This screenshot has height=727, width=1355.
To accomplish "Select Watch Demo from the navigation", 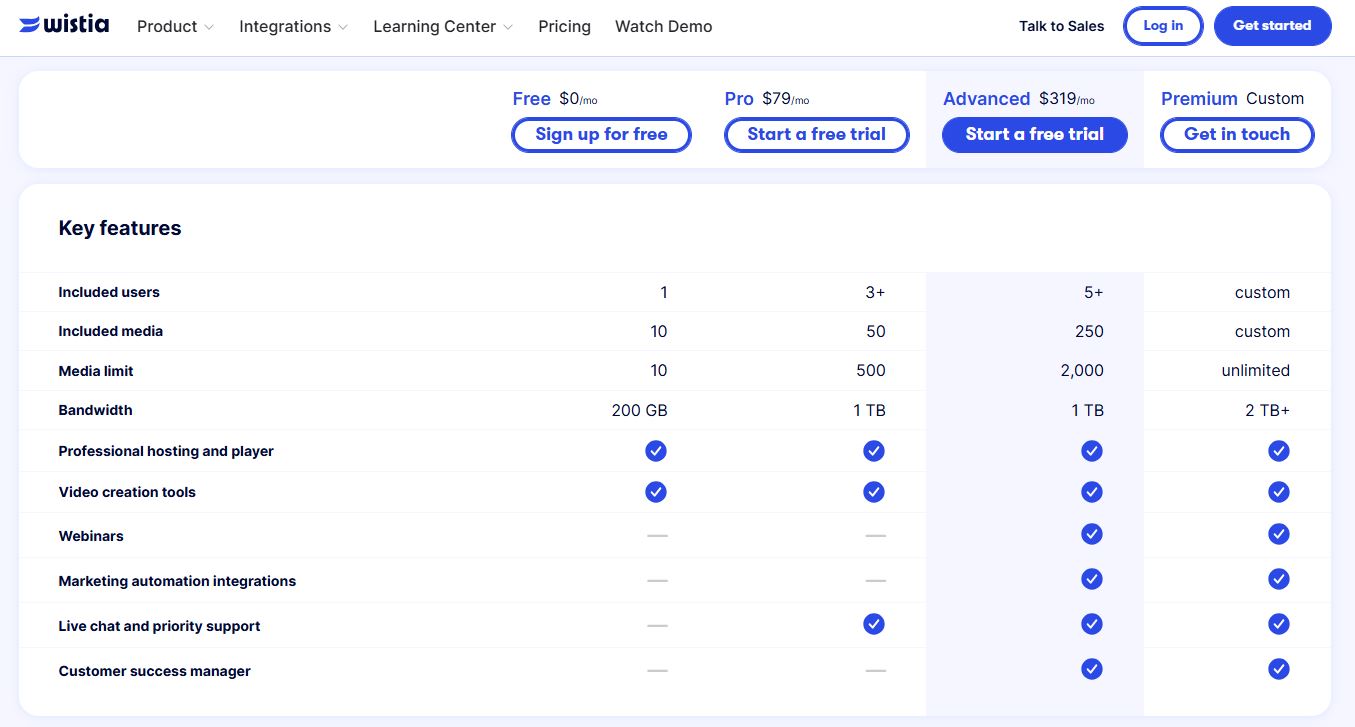I will pos(663,26).
